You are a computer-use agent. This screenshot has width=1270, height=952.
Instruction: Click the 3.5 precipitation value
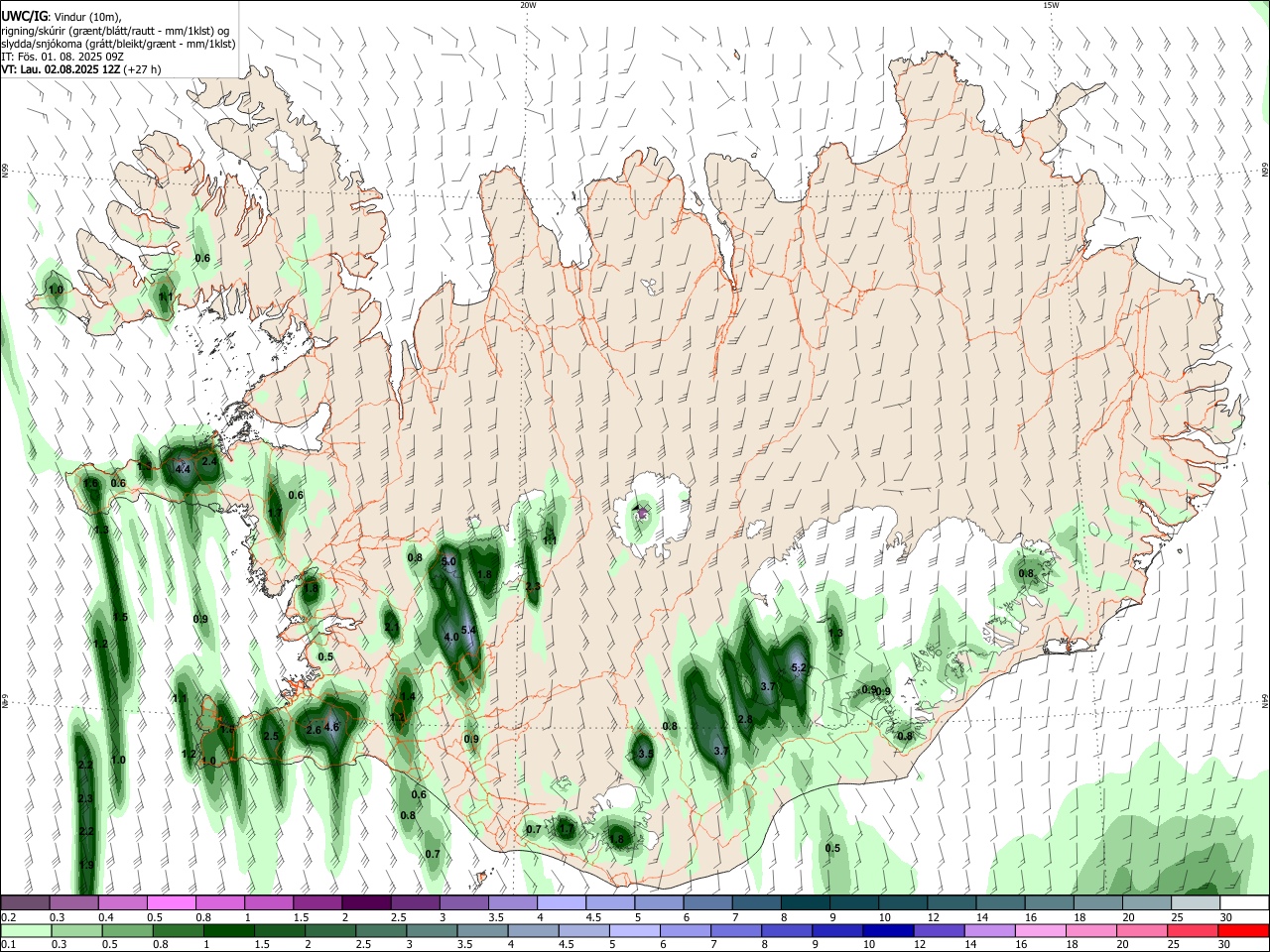pyautogui.click(x=645, y=754)
